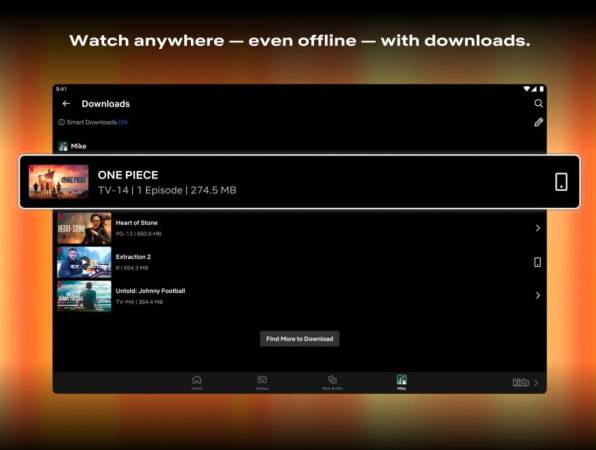Open the ONE PIECE thumbnail
596x450 pixels.
pos(59,182)
